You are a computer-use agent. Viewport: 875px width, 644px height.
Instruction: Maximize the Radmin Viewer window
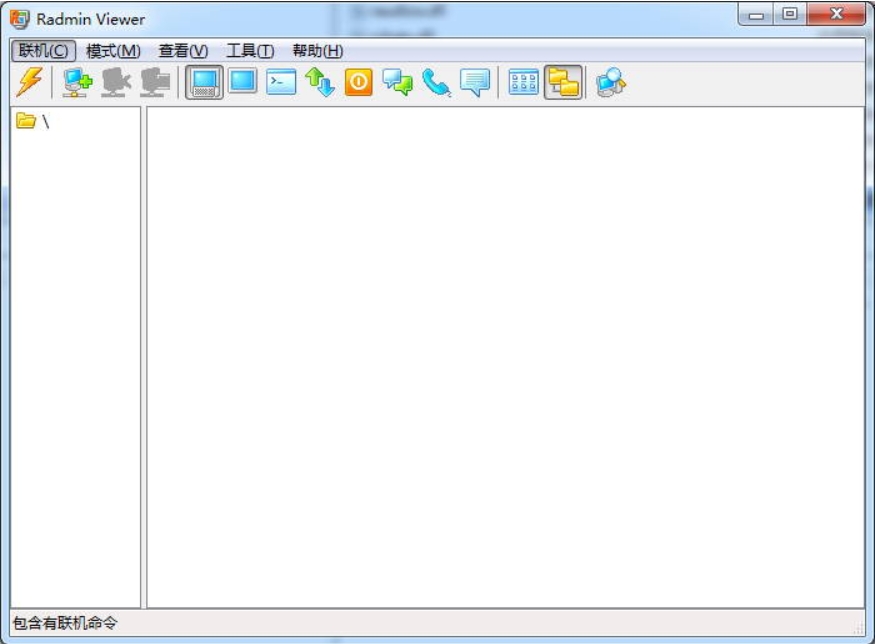(x=790, y=15)
